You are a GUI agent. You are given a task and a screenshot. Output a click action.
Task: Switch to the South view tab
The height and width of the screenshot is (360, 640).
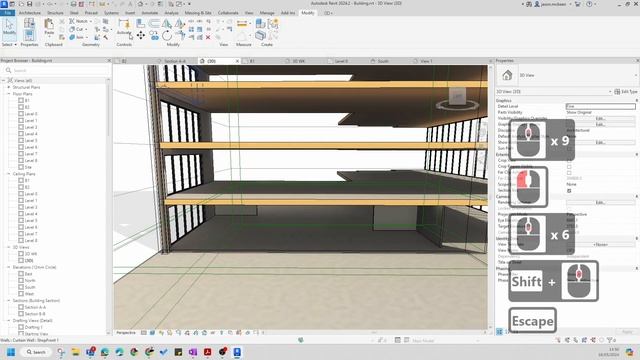pos(382,61)
